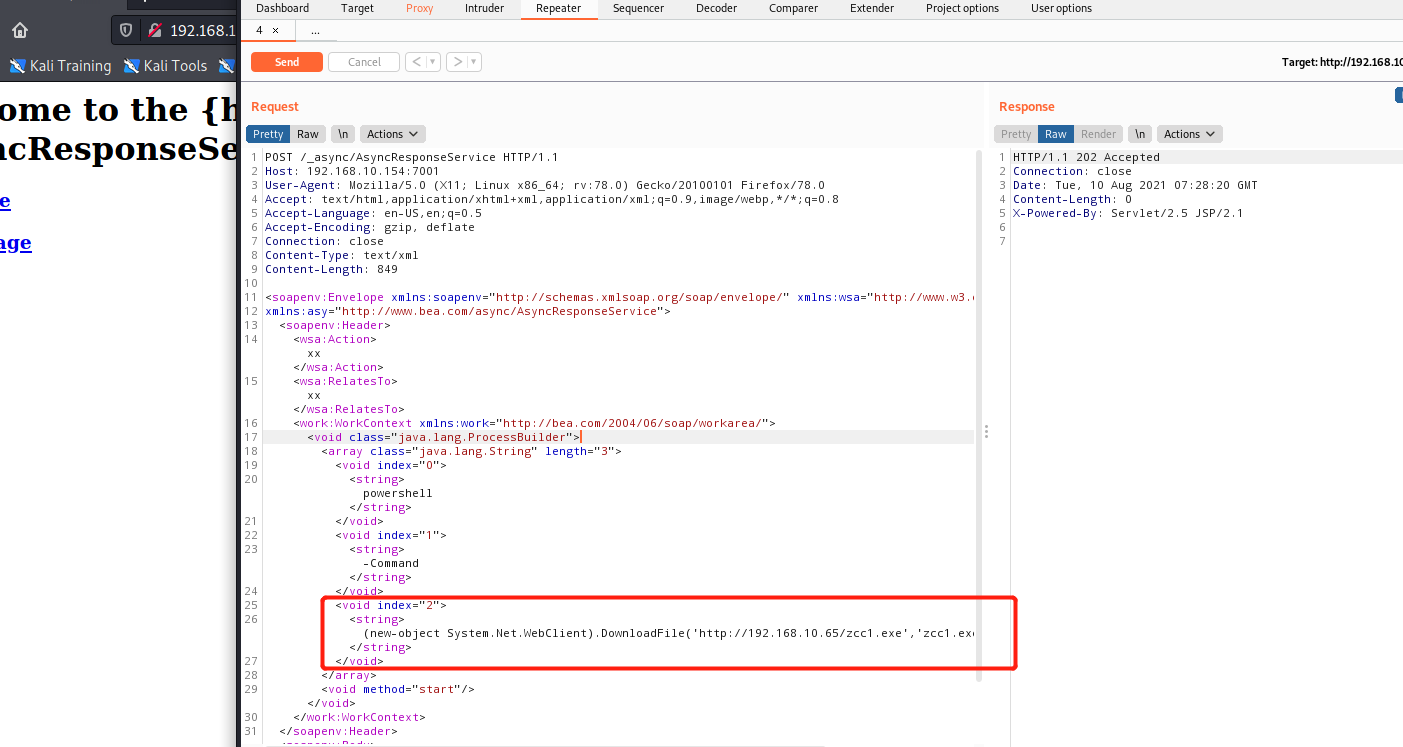This screenshot has height=747, width=1403.
Task: Click the work:WorkContext opening tag line
Action: click(534, 423)
